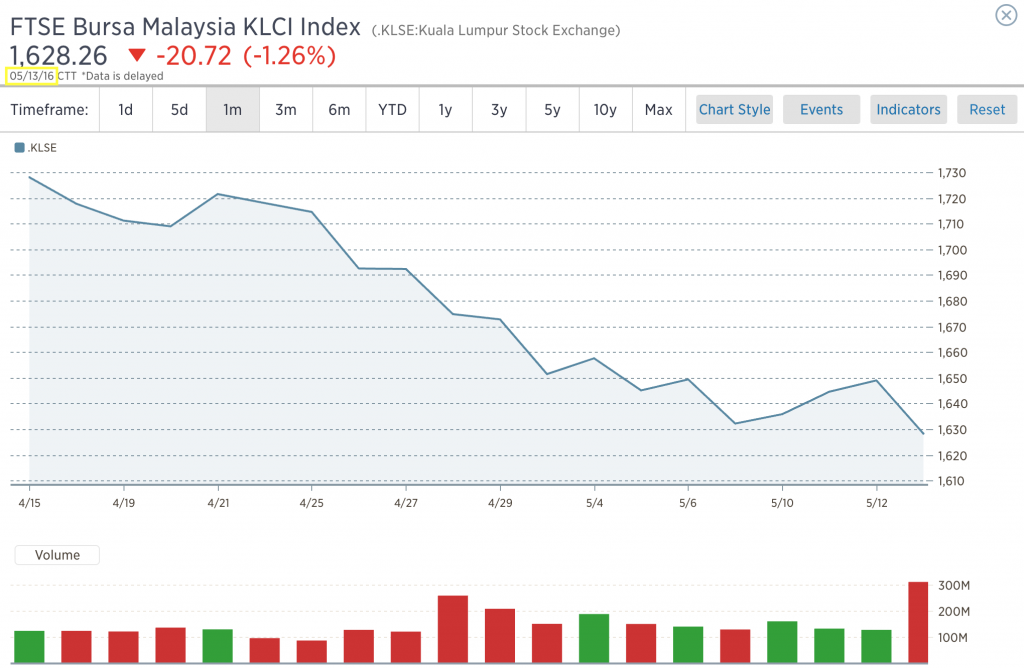The width and height of the screenshot is (1024, 669).
Task: Click the red down-arrow change indicator
Action: pos(137,56)
